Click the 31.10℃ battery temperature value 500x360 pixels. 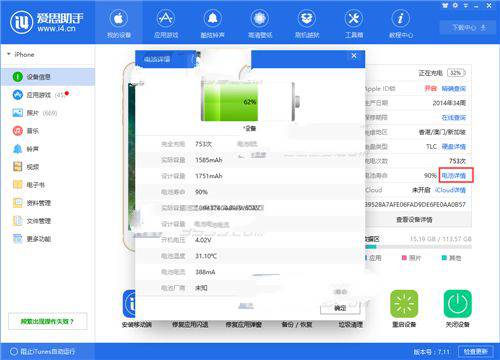tap(206, 256)
